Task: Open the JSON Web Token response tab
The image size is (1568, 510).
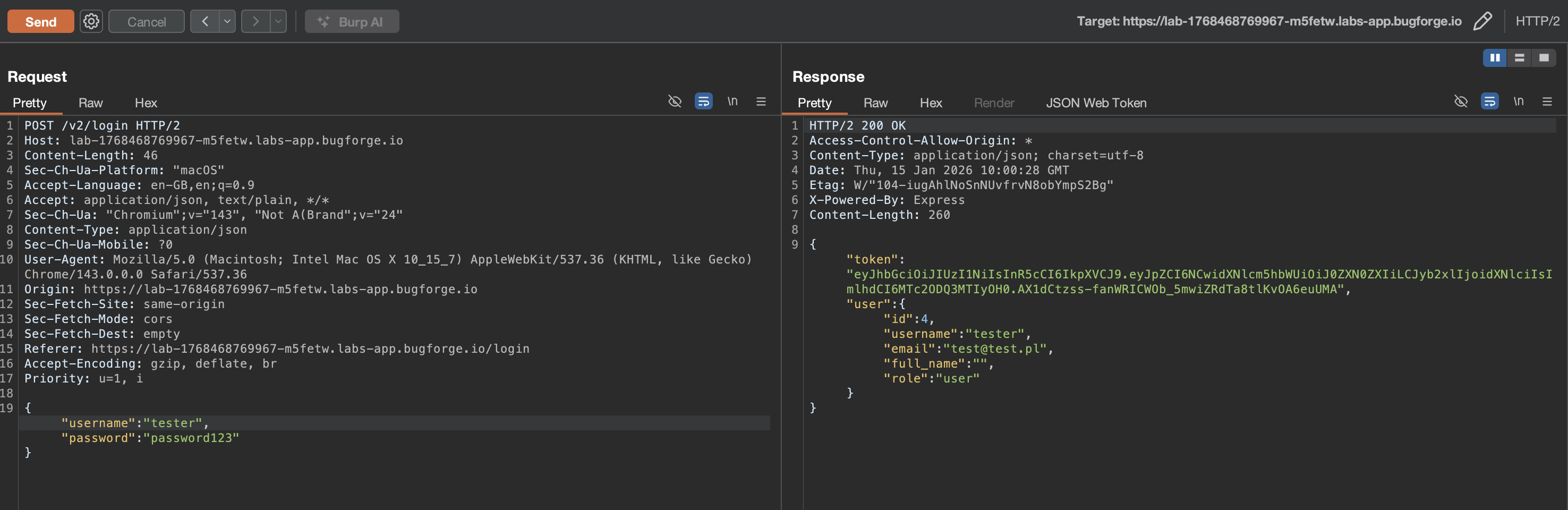Action: (x=1096, y=103)
